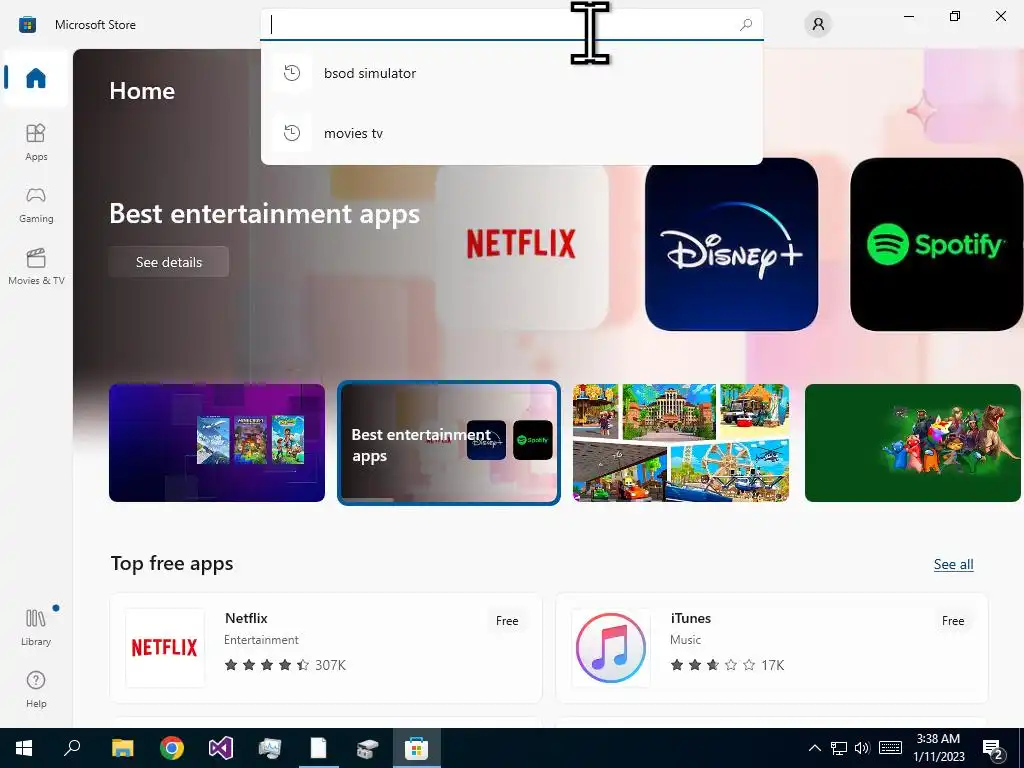Click the Microsoft Store logo icon

pos(27,25)
